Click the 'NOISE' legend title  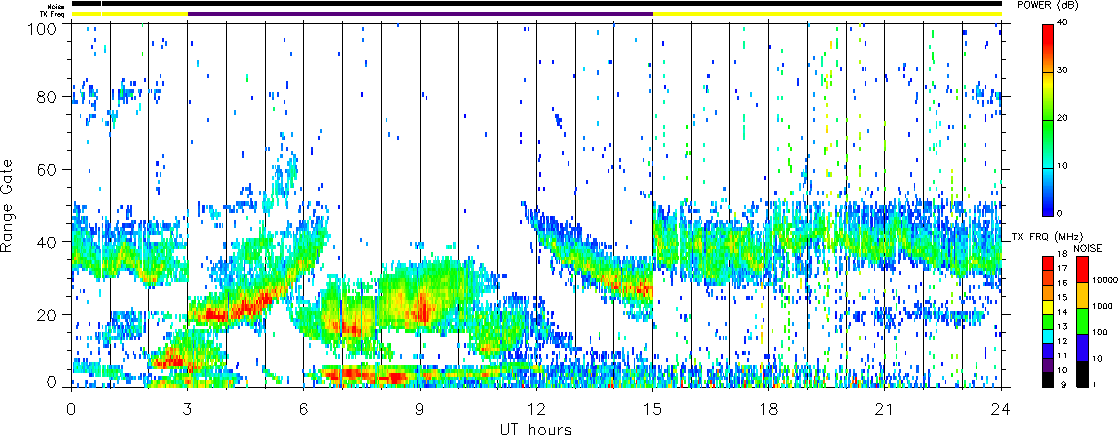point(1086,247)
